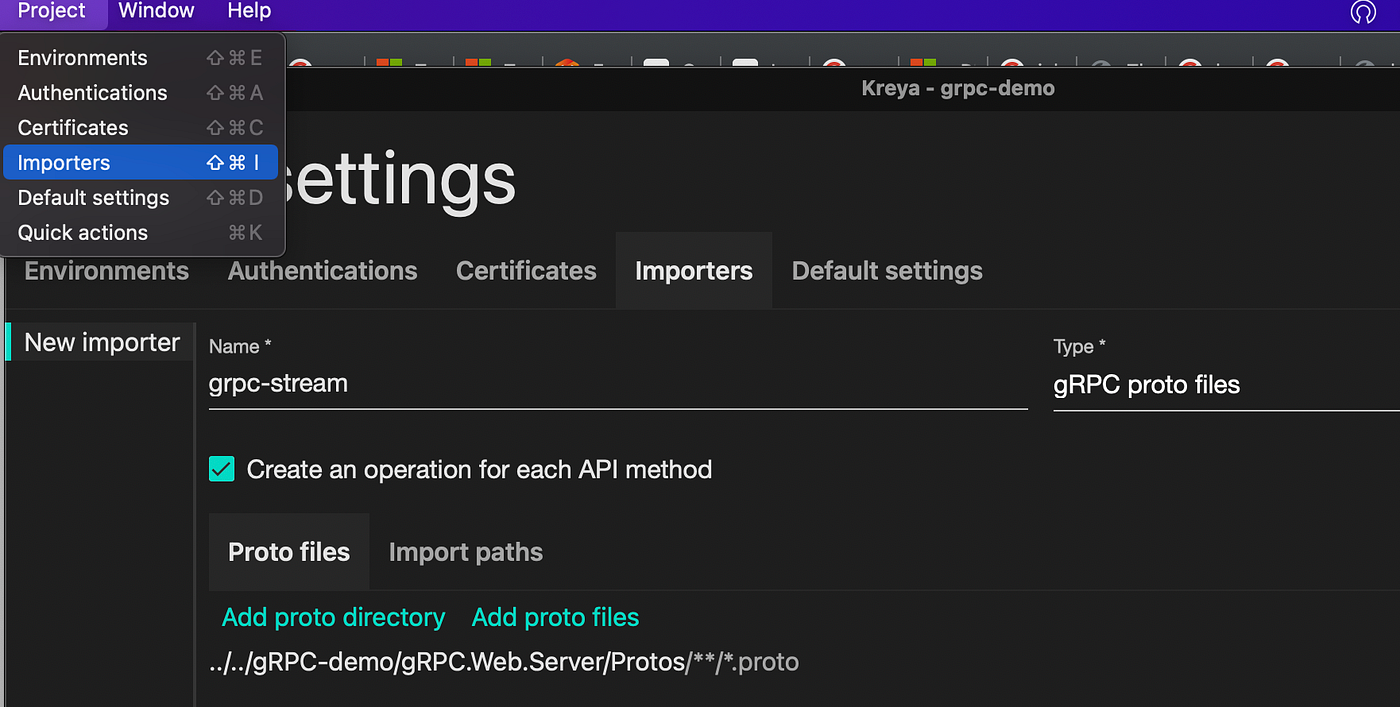Open the Help menu
Viewport: 1400px width, 707px height.
[249, 12]
